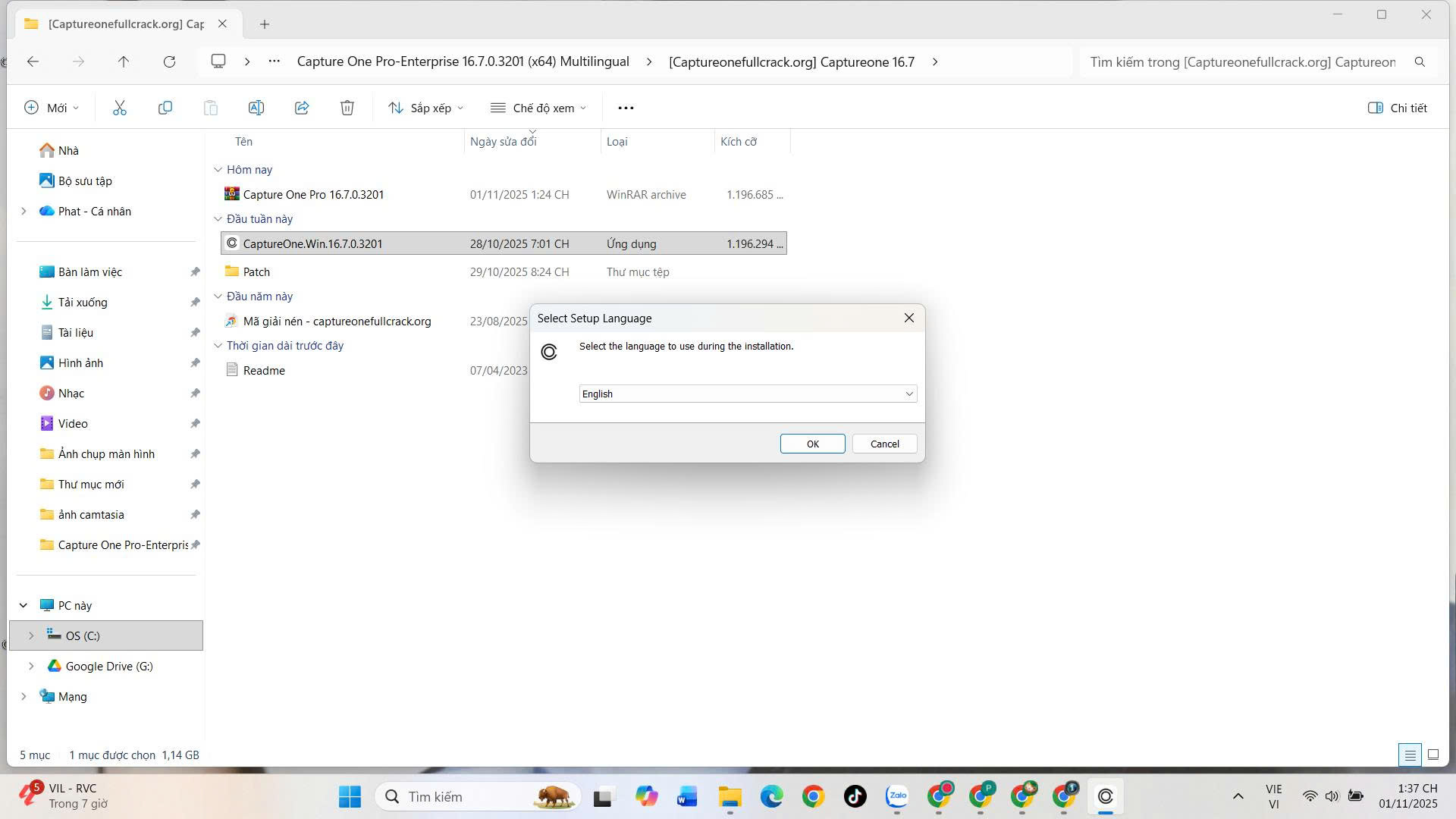Click the Share icon in toolbar
Viewport: 1456px width, 819px height.
click(302, 108)
